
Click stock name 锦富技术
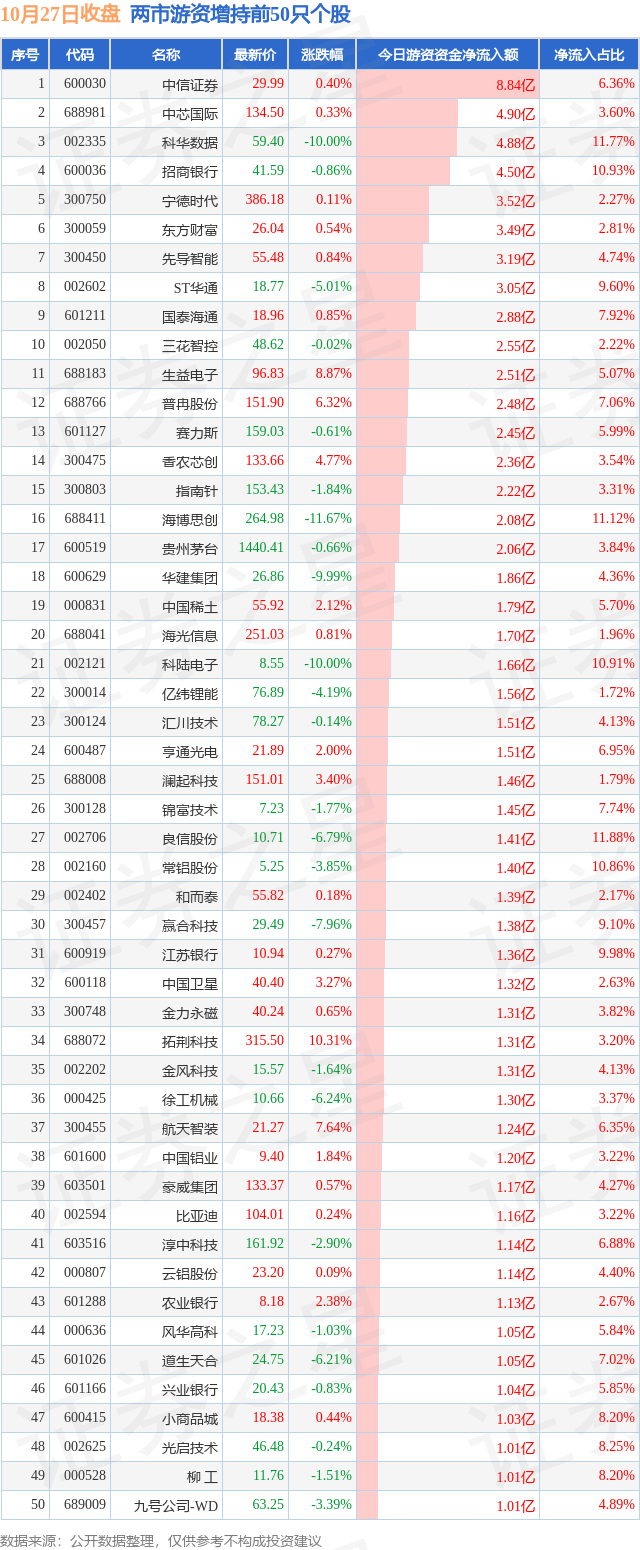(190, 809)
